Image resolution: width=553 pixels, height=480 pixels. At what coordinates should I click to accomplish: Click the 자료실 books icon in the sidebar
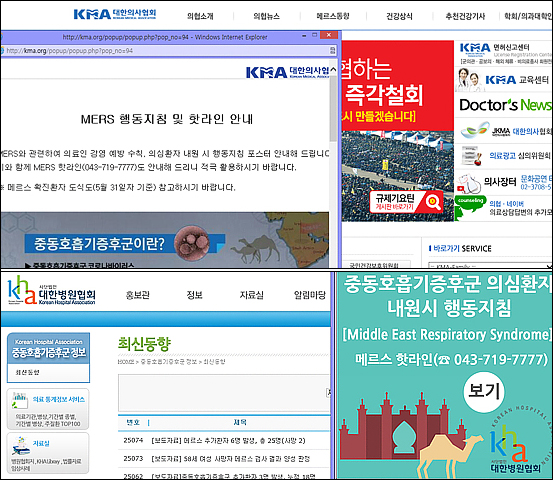(x=20, y=445)
